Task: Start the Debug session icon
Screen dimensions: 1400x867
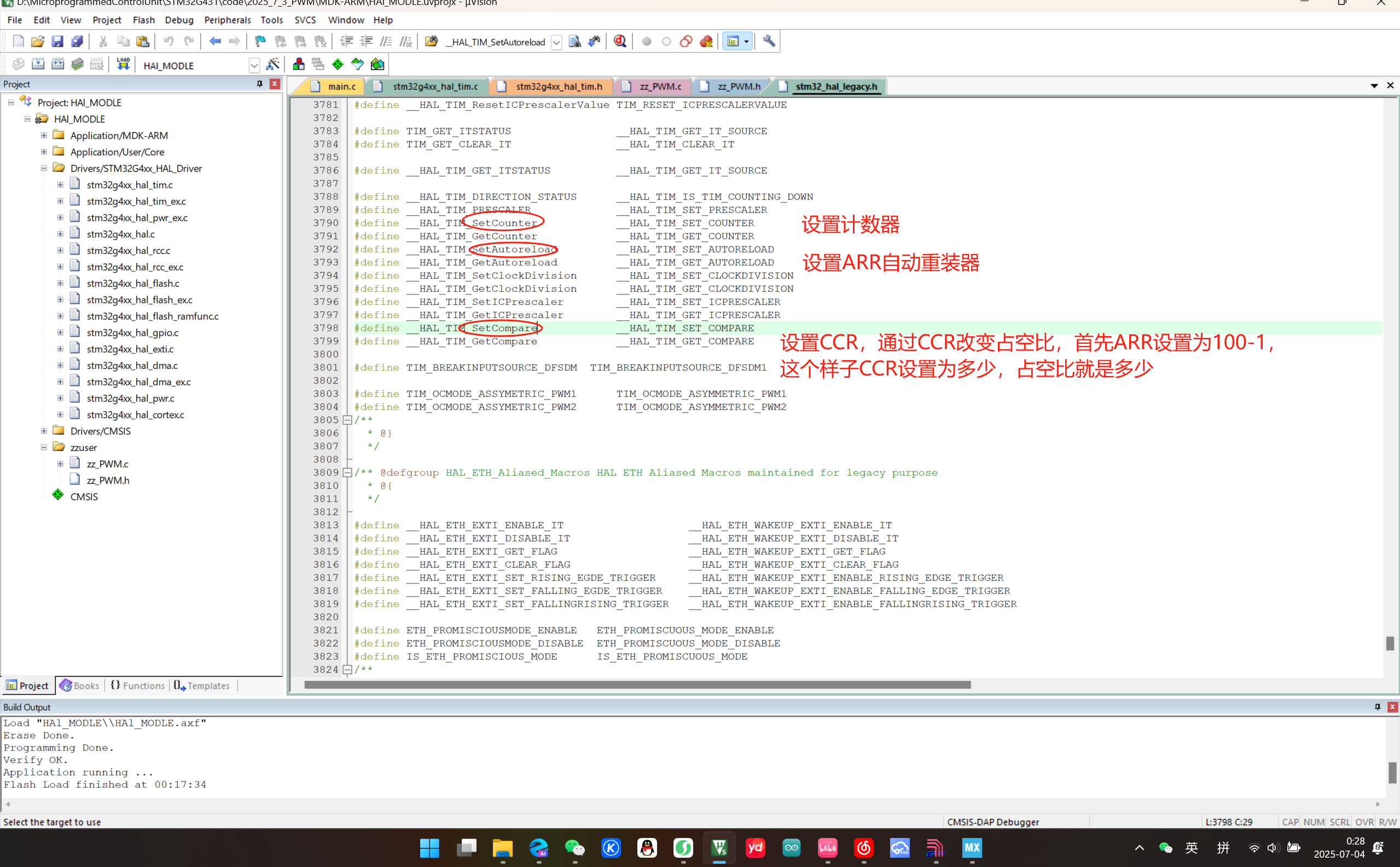Action: pos(619,41)
